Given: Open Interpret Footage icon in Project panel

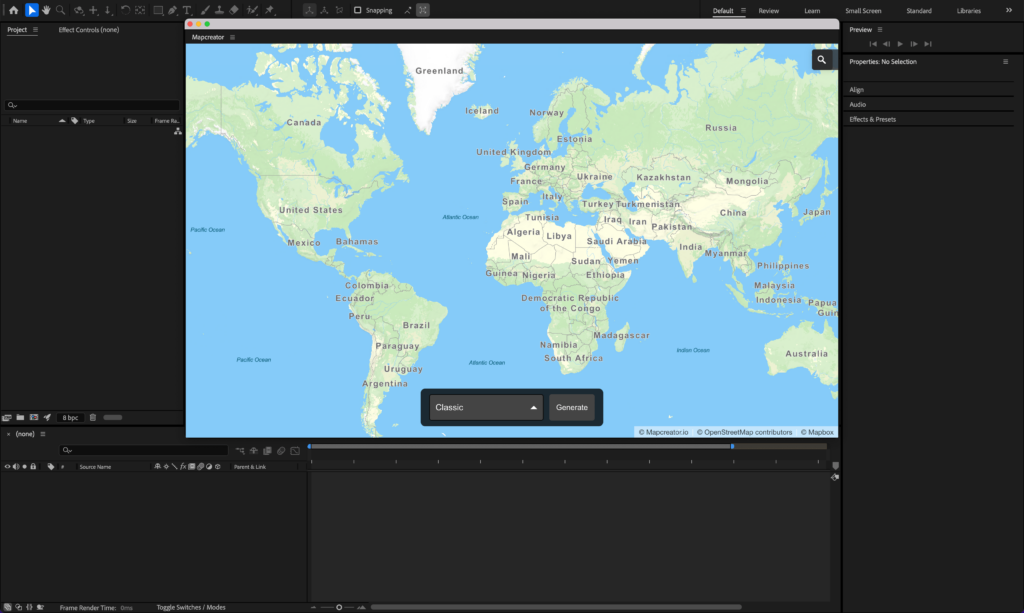Looking at the screenshot, I should tap(7, 417).
